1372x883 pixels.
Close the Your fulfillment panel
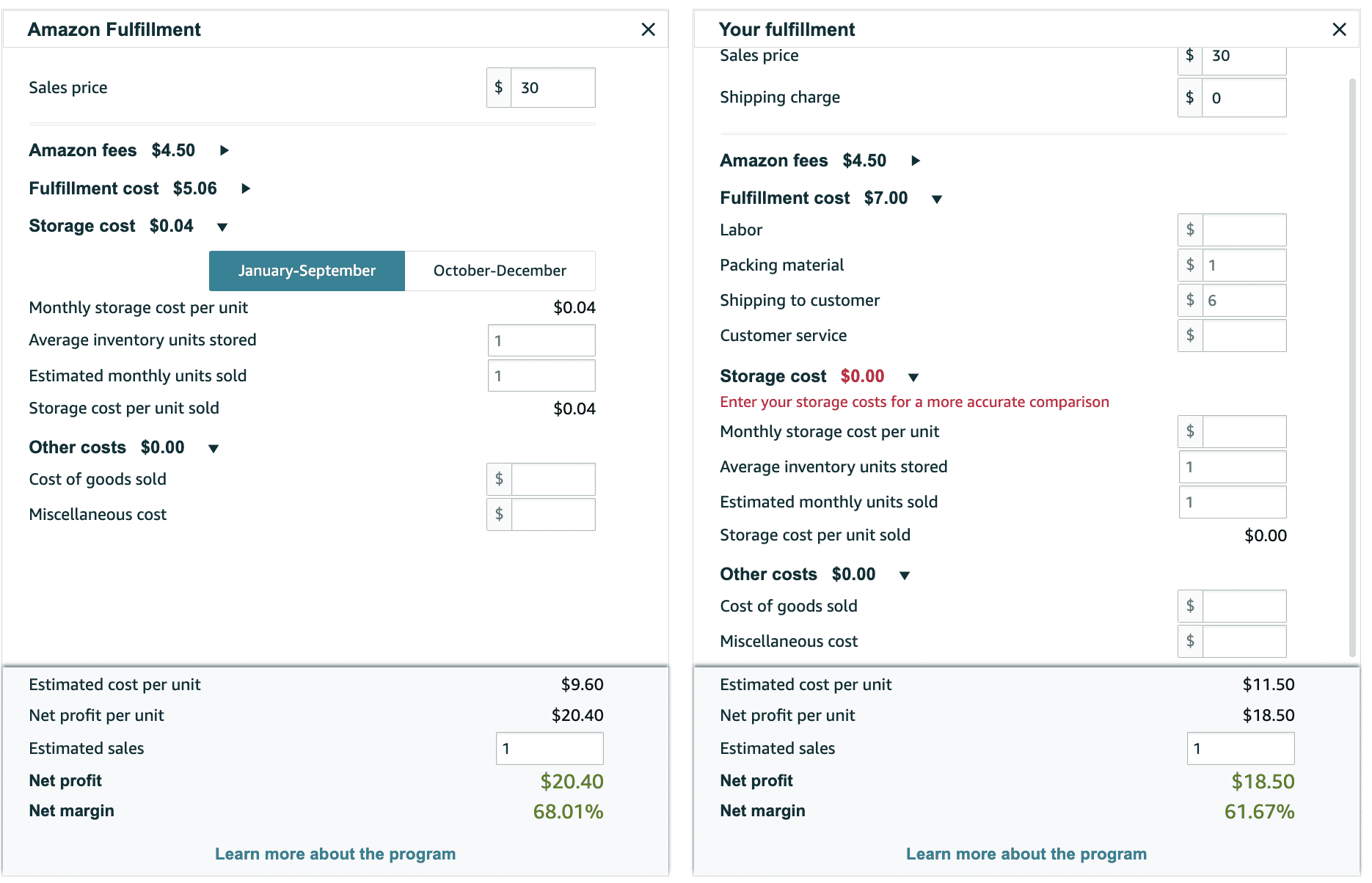[1339, 29]
